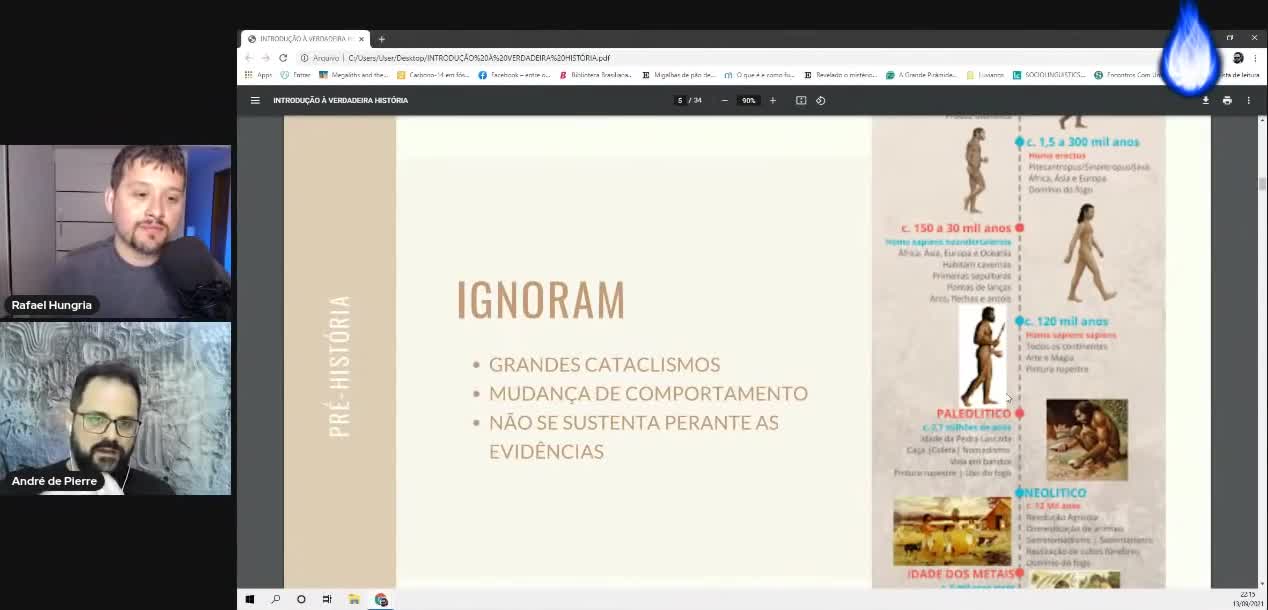Click the Chrome taskbar icon
The width and height of the screenshot is (1268, 610).
click(x=381, y=599)
